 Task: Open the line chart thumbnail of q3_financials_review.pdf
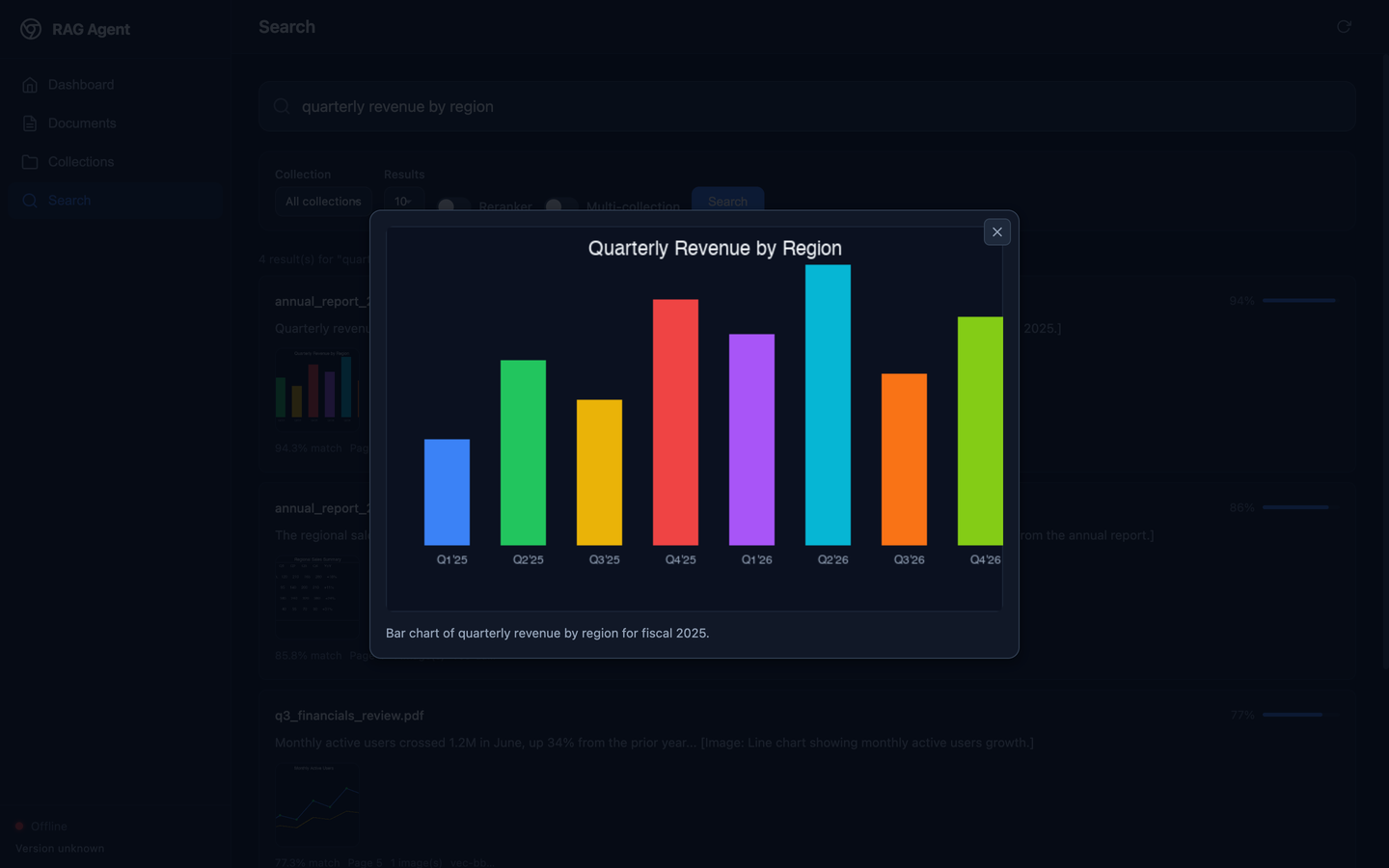coord(316,801)
